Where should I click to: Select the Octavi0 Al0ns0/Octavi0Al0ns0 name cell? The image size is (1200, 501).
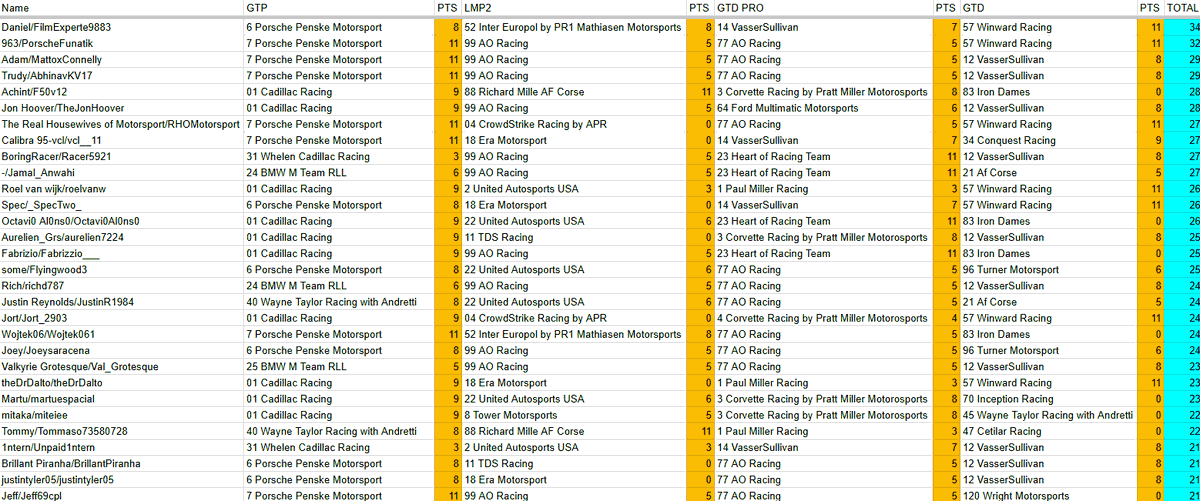pyautogui.click(x=122, y=221)
